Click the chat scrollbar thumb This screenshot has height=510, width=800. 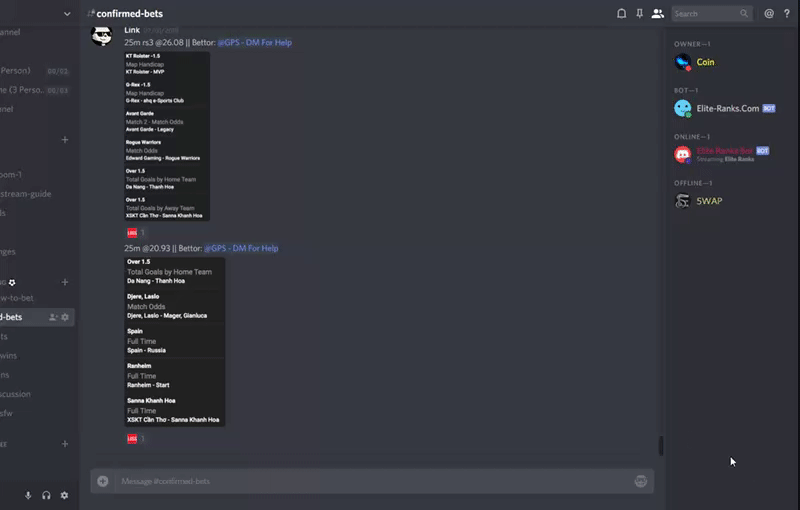point(661,446)
